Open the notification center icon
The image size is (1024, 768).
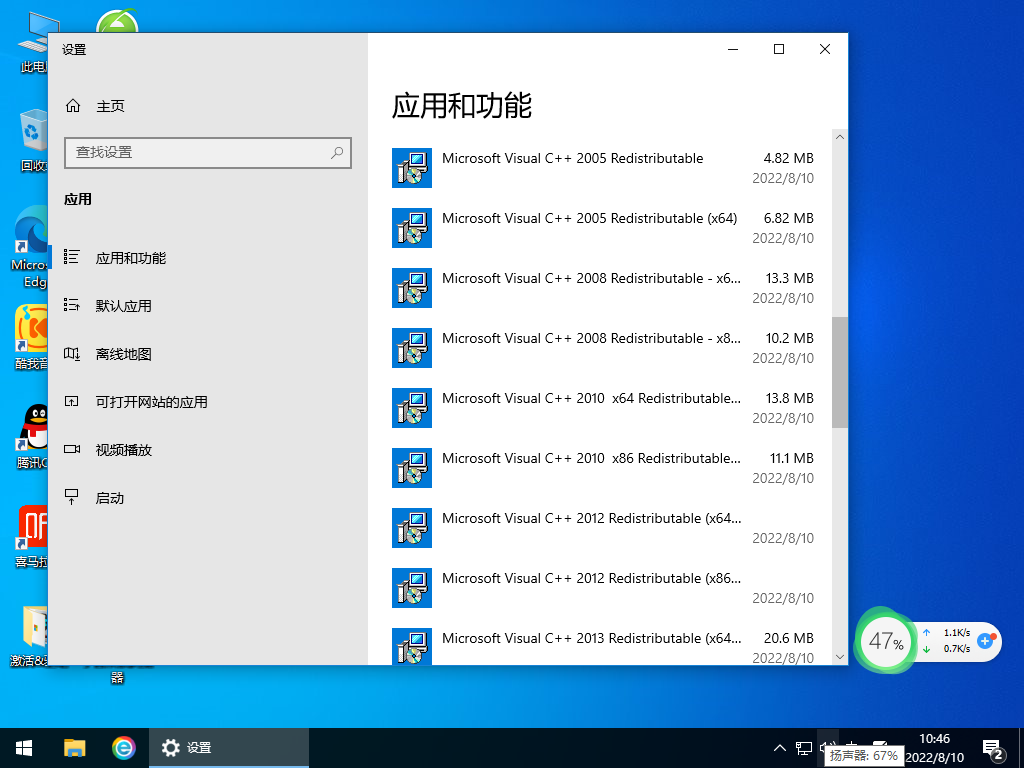tap(992, 748)
